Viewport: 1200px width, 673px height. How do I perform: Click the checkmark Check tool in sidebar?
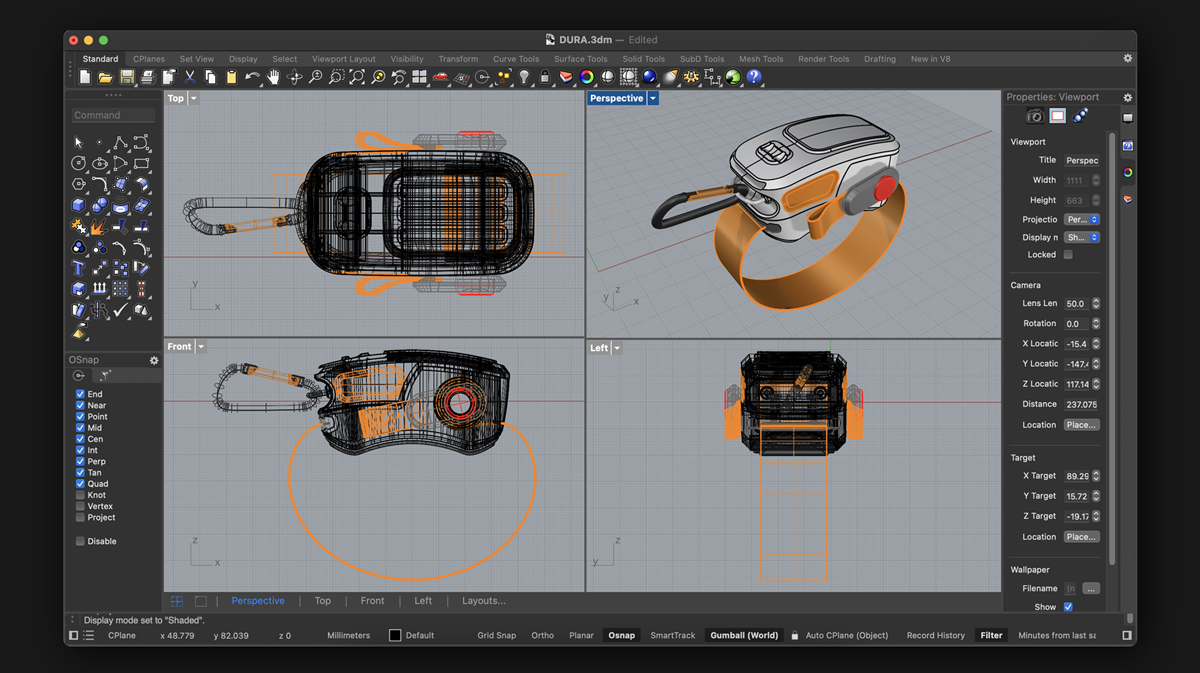pos(120,310)
